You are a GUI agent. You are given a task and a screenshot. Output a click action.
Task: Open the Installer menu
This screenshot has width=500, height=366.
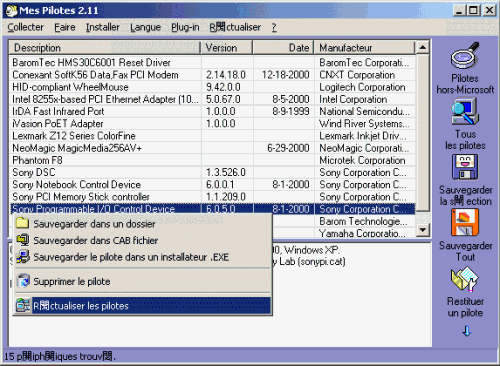click(103, 27)
